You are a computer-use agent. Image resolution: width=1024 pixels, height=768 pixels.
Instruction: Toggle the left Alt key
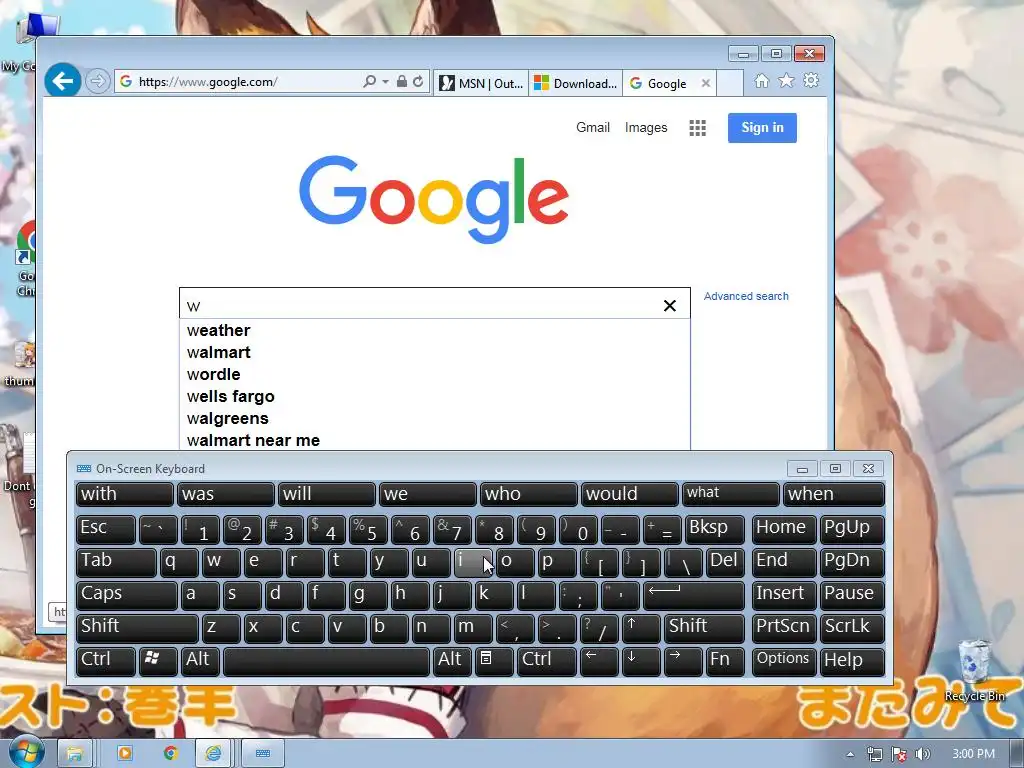coord(200,661)
